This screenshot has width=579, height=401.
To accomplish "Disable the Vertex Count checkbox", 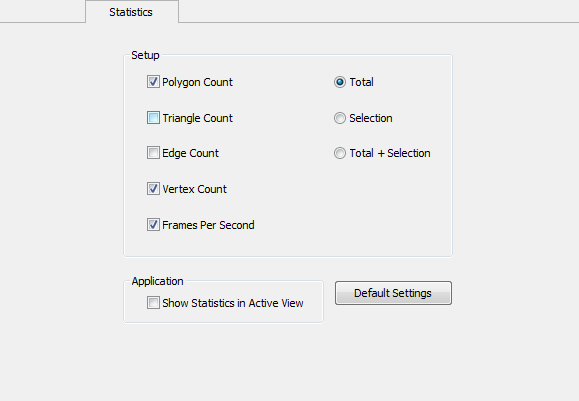I will pyautogui.click(x=153, y=189).
